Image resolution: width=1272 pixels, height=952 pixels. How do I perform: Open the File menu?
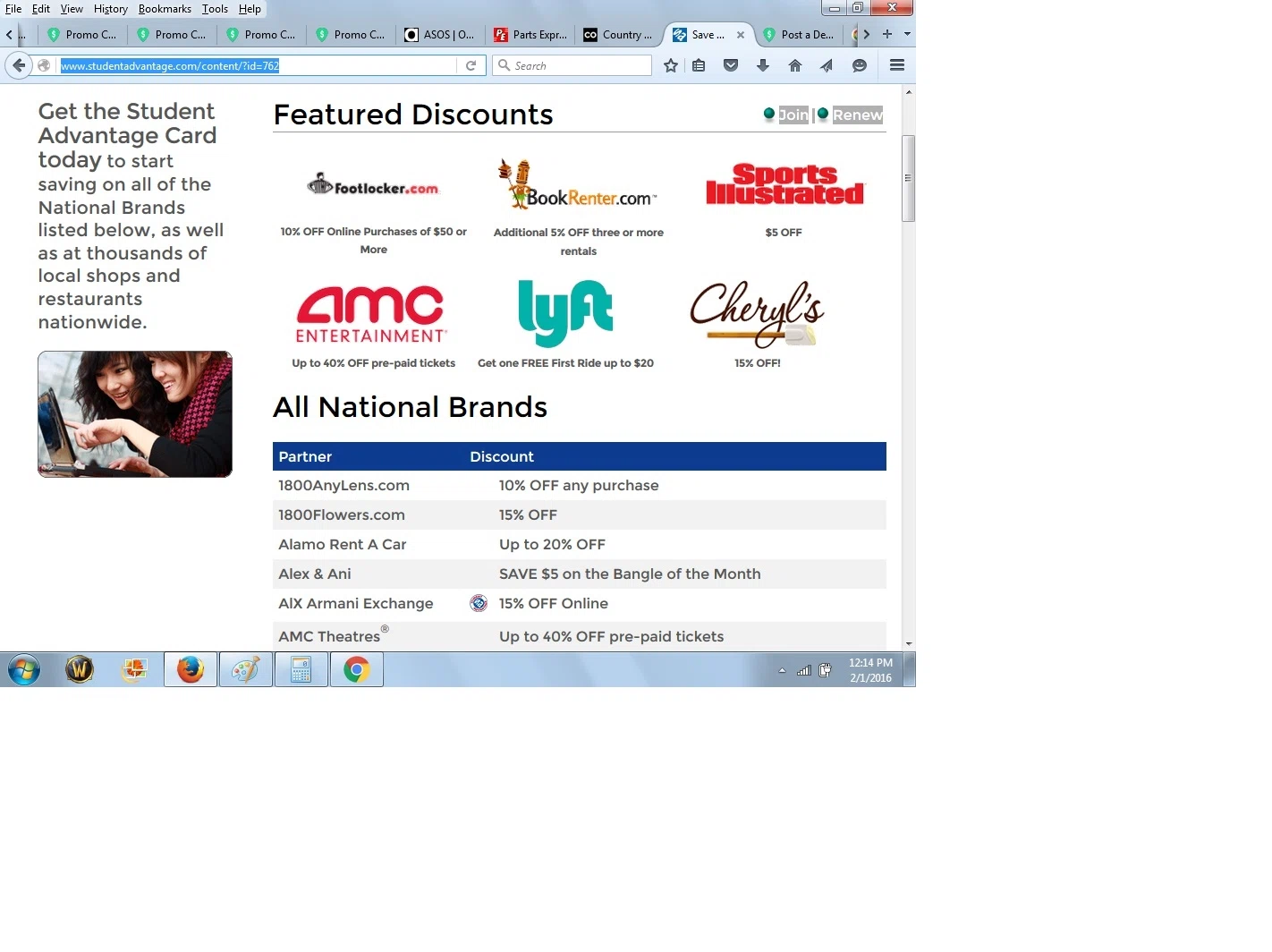[x=13, y=9]
